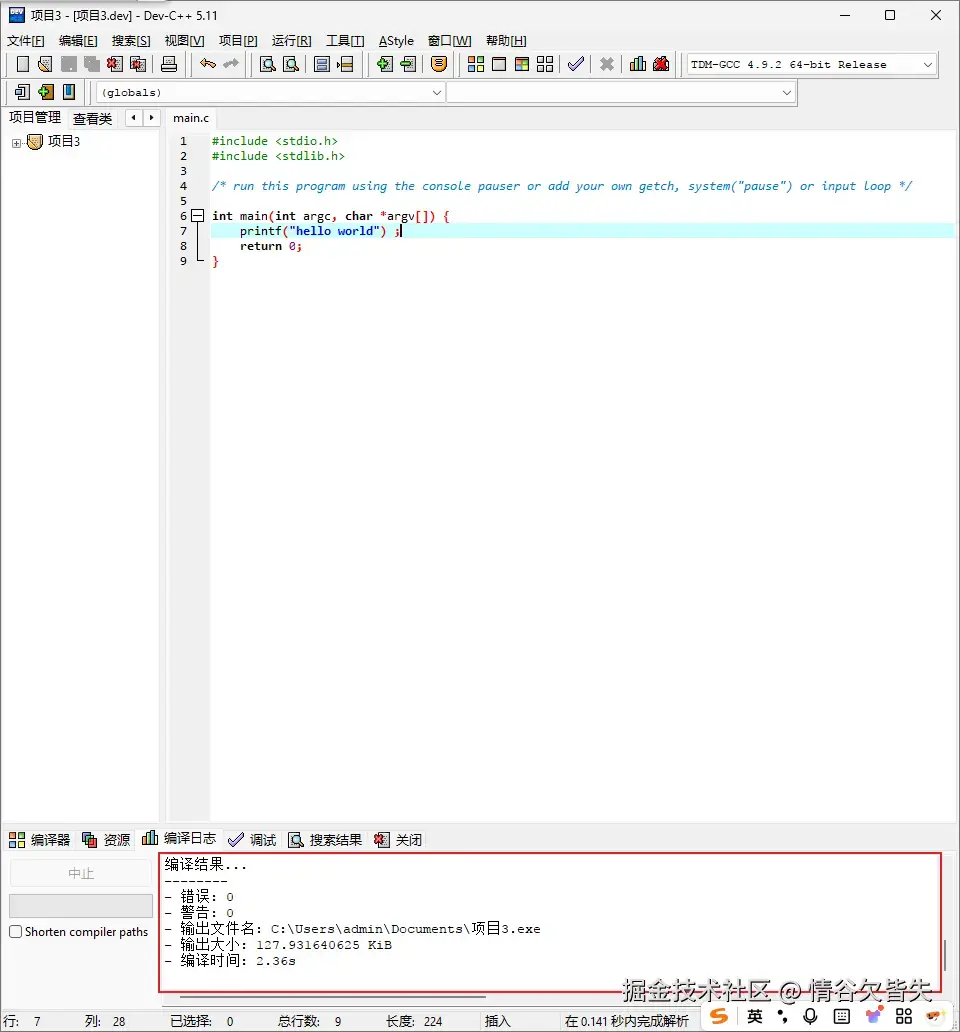The height and width of the screenshot is (1032, 960).
Task: Expand the 项目3 project tree node
Action: [16, 143]
